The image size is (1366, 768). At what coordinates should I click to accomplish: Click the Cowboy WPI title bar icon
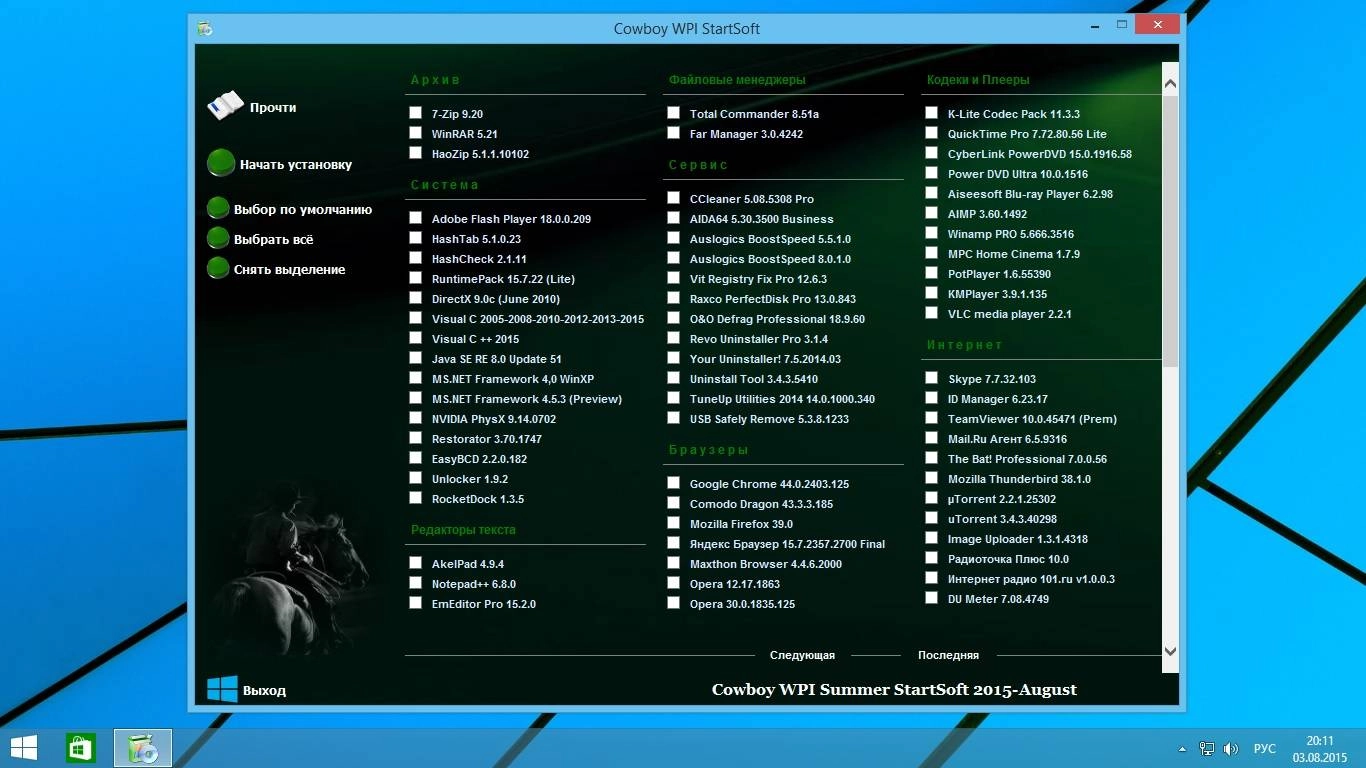(204, 28)
